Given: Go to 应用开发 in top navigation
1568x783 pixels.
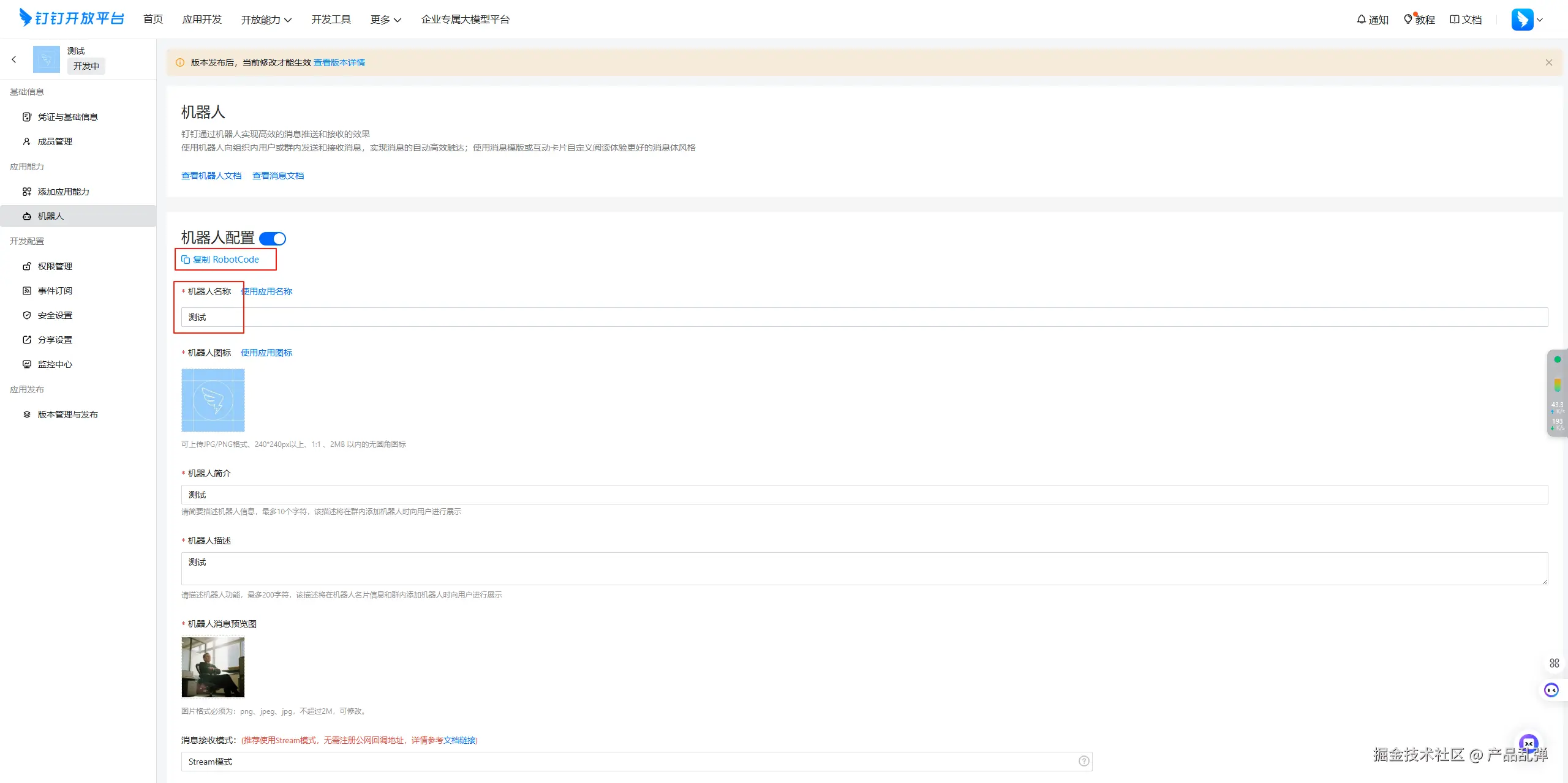Looking at the screenshot, I should click(202, 20).
